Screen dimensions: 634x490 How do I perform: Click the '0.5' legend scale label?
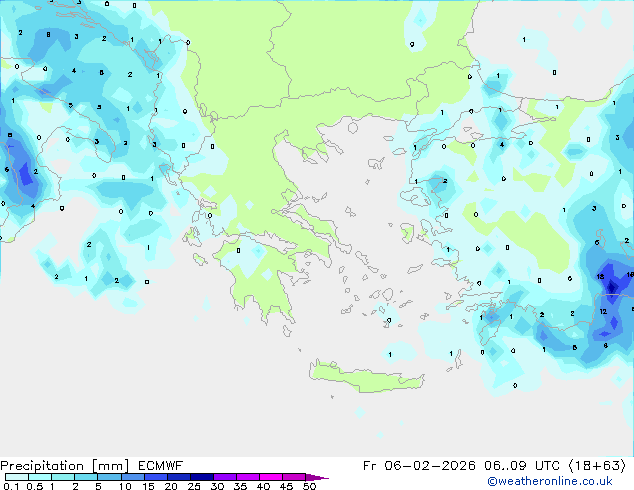tap(35, 486)
